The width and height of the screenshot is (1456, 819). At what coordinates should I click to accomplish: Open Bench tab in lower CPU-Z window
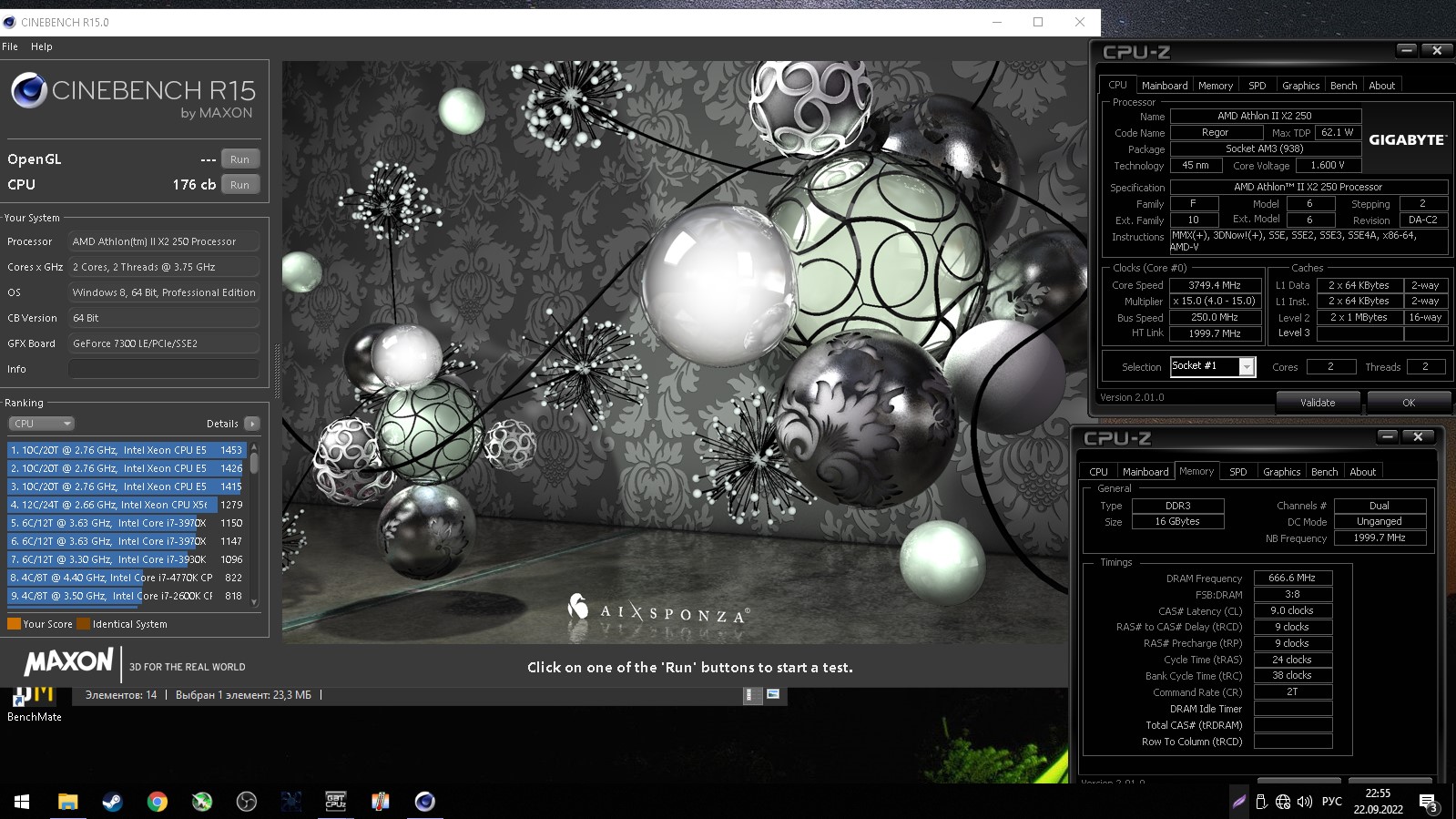point(1324,472)
